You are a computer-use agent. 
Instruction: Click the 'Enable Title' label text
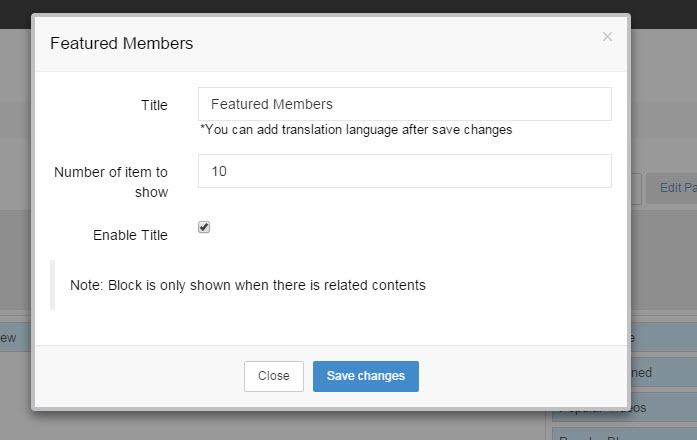[x=130, y=235]
